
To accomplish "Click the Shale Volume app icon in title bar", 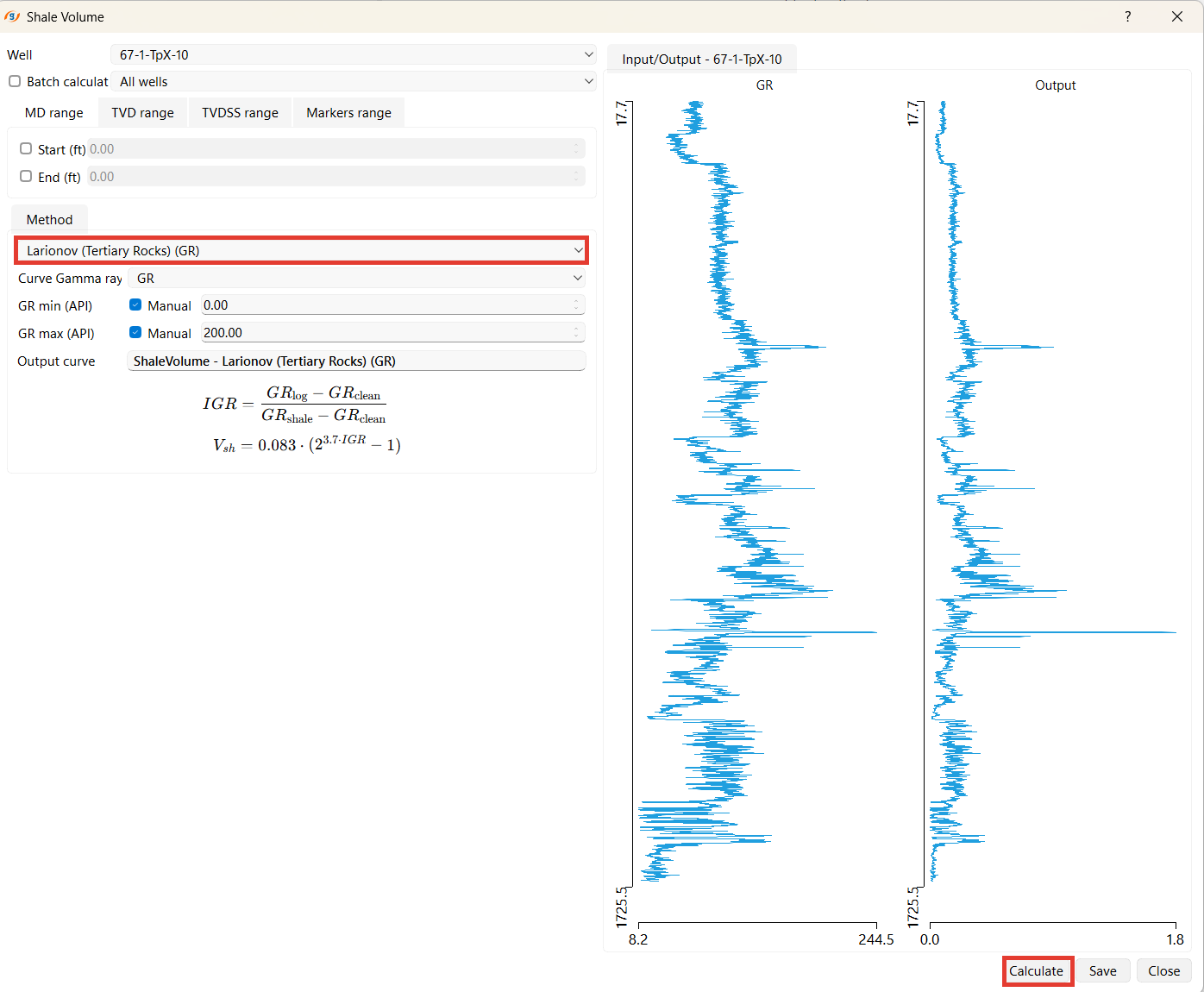I will point(12,16).
